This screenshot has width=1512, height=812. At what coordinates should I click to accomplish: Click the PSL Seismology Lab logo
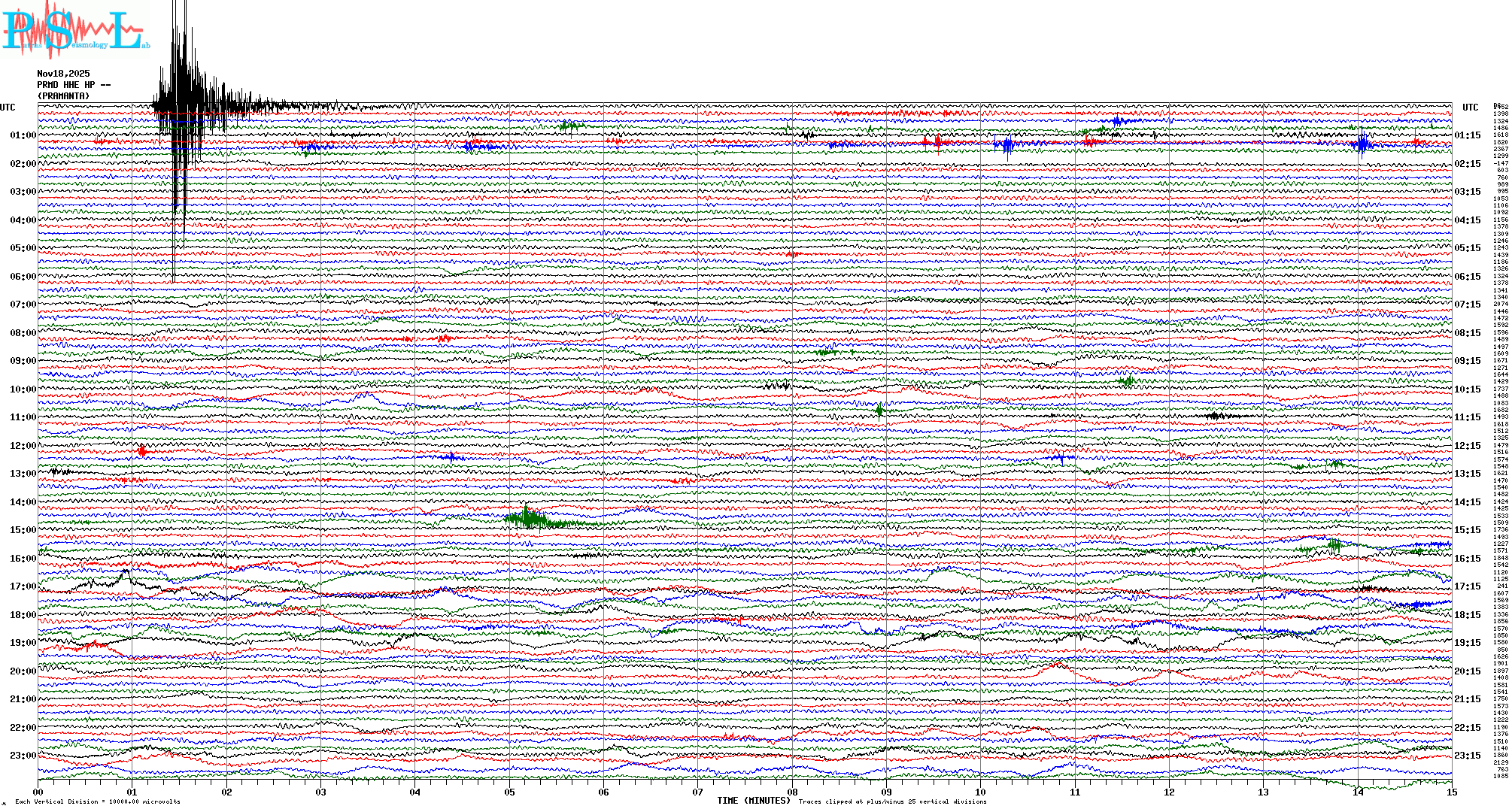[75, 32]
